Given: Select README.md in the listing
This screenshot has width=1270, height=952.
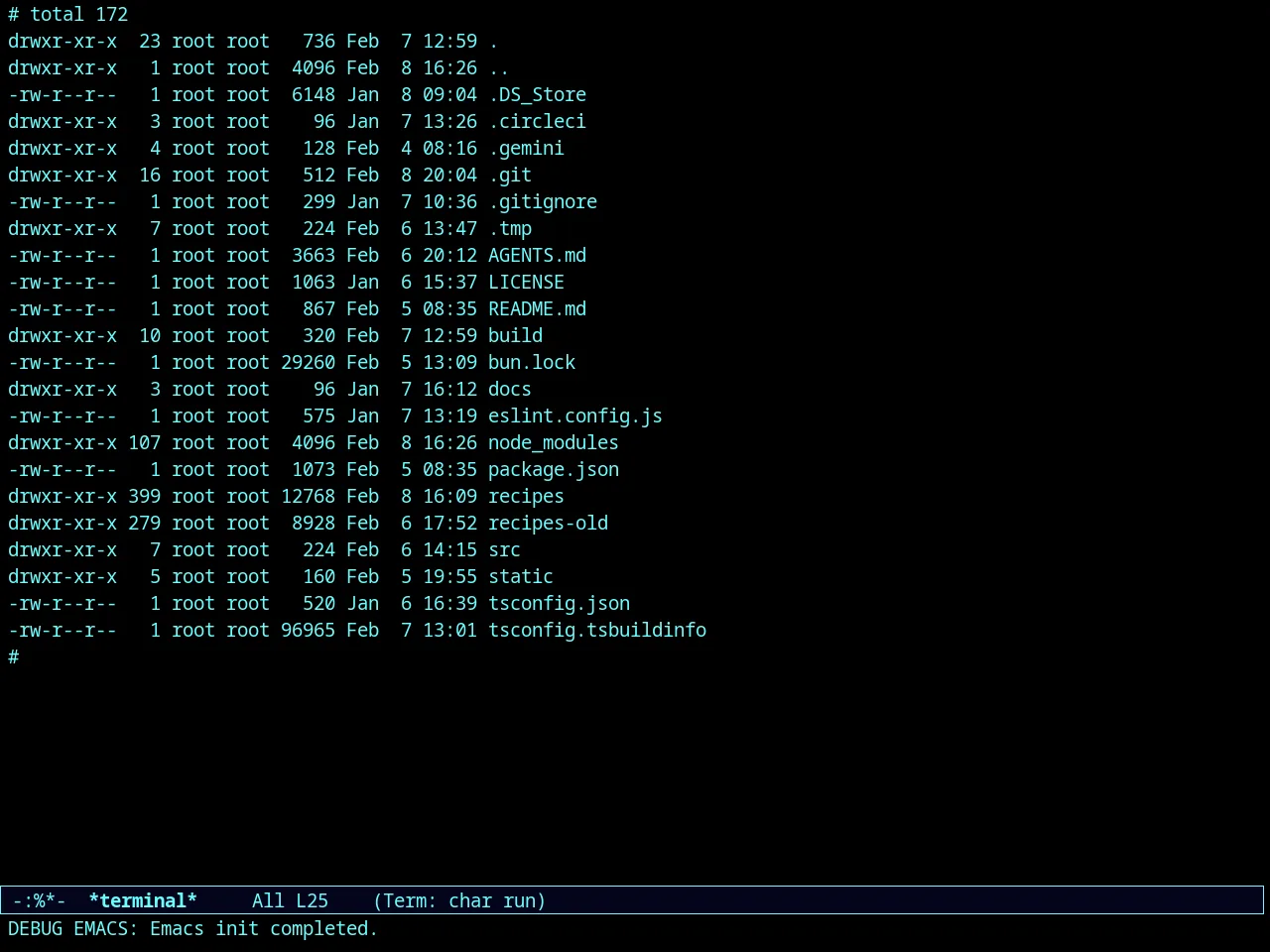Looking at the screenshot, I should pyautogui.click(x=537, y=309).
